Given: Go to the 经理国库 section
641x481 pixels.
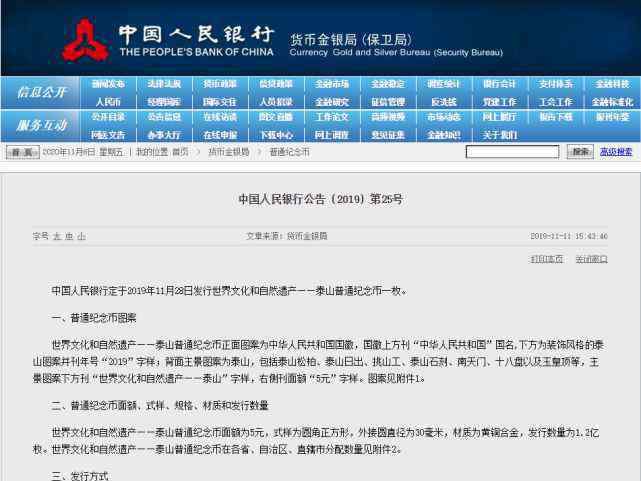Looking at the screenshot, I should [164, 102].
